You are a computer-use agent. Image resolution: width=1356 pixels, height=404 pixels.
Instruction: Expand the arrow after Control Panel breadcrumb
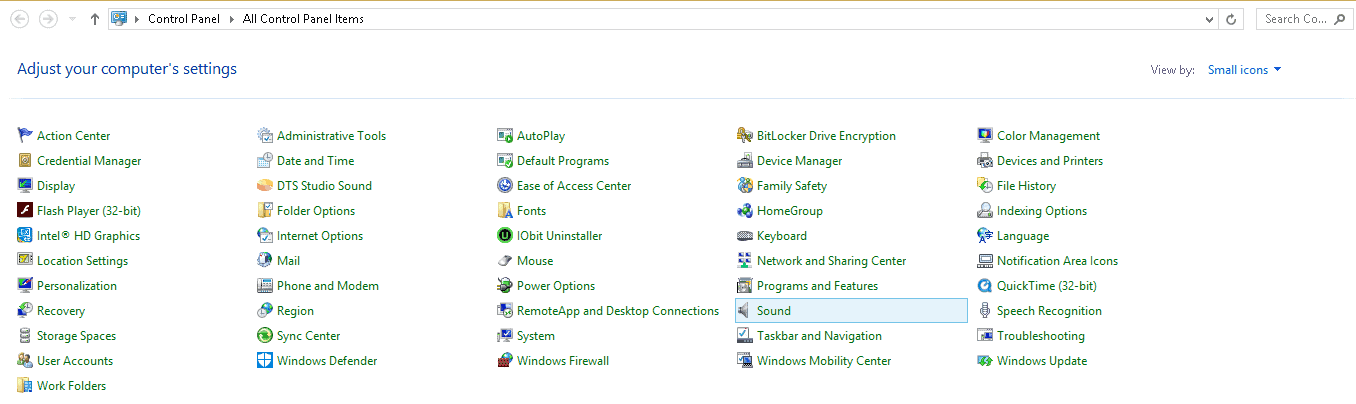pos(232,19)
